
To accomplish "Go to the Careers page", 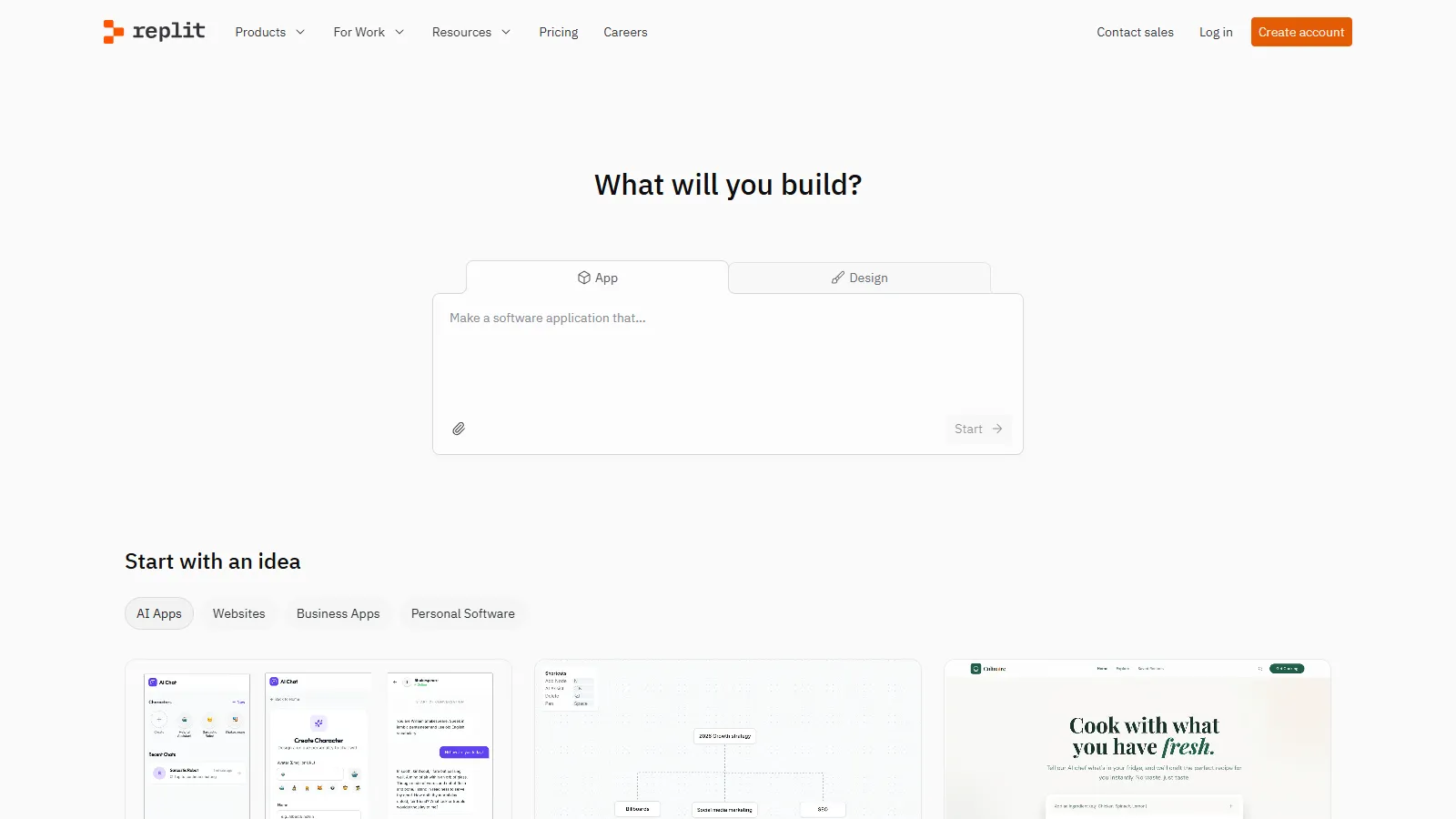I will click(625, 32).
